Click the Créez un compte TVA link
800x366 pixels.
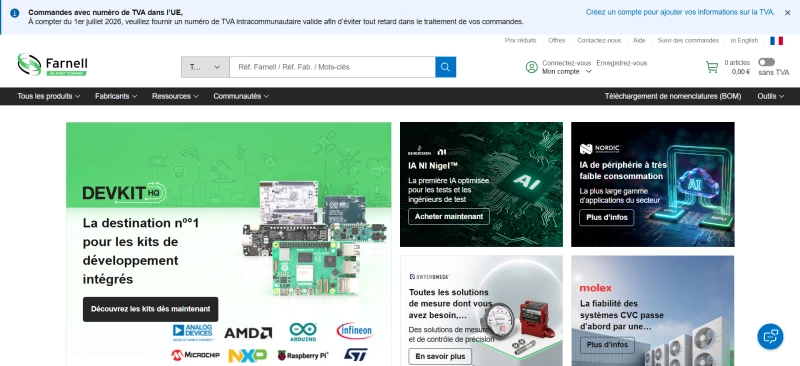[680, 12]
